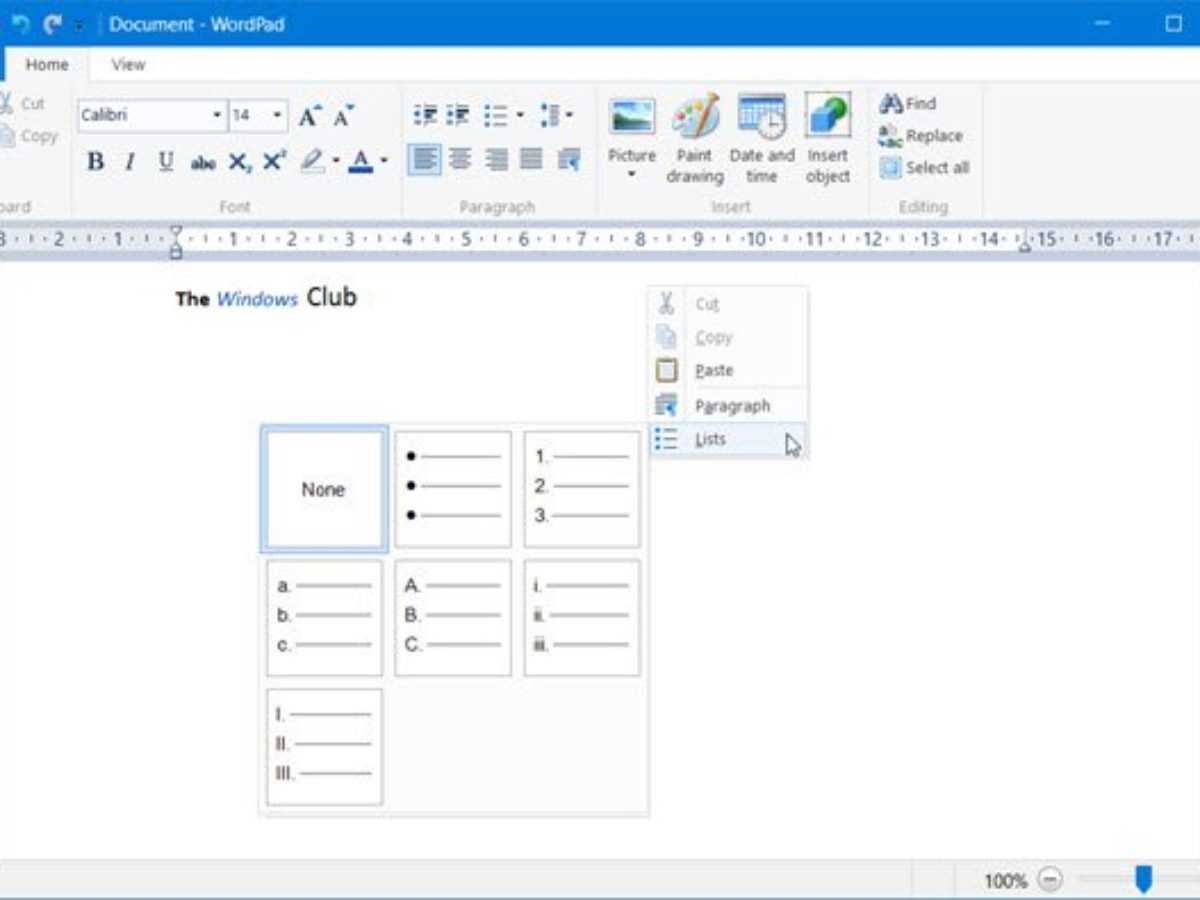This screenshot has width=1200, height=900.
Task: Toggle Underline formatting
Action: 166,161
